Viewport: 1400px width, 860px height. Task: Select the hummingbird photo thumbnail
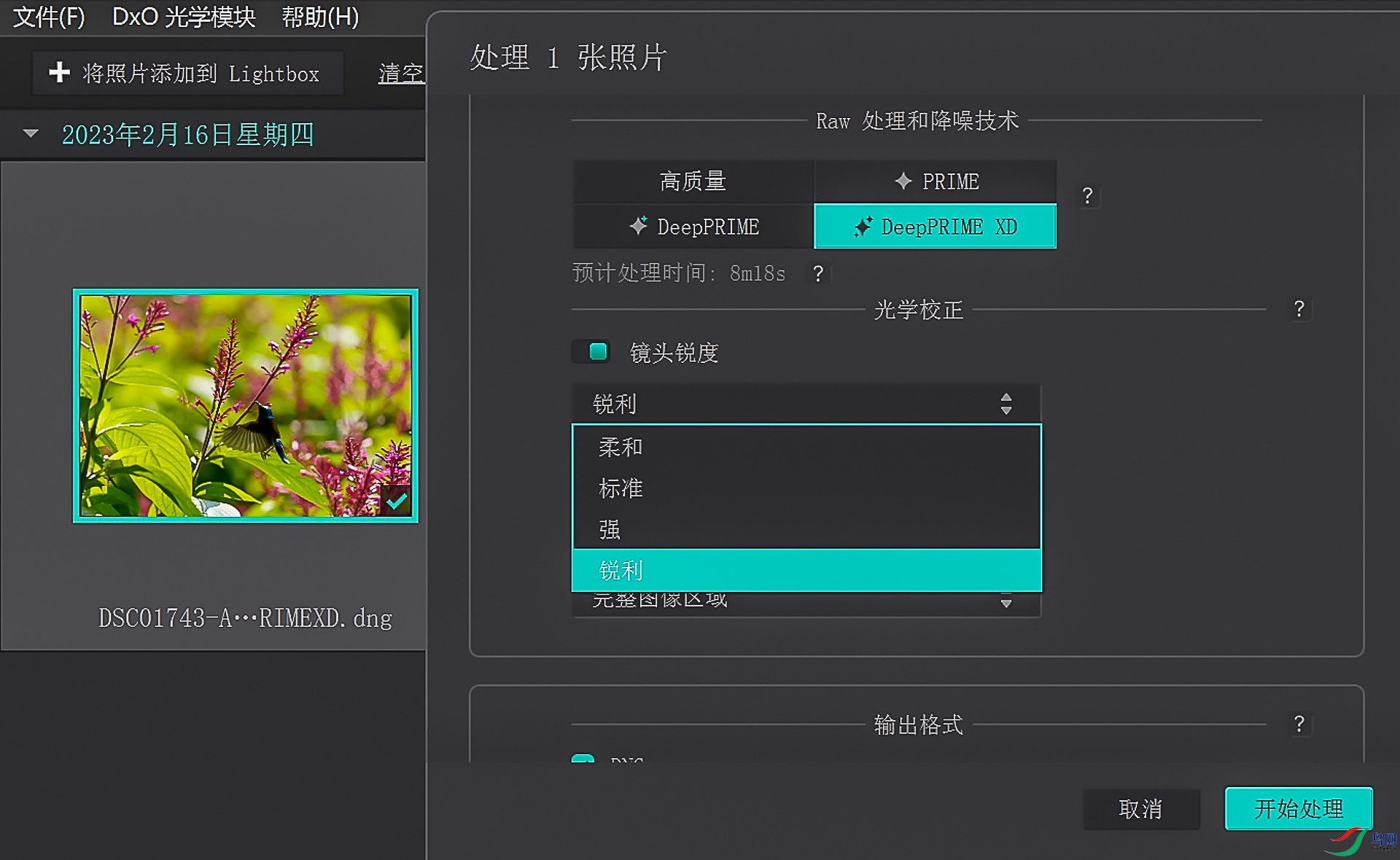246,405
